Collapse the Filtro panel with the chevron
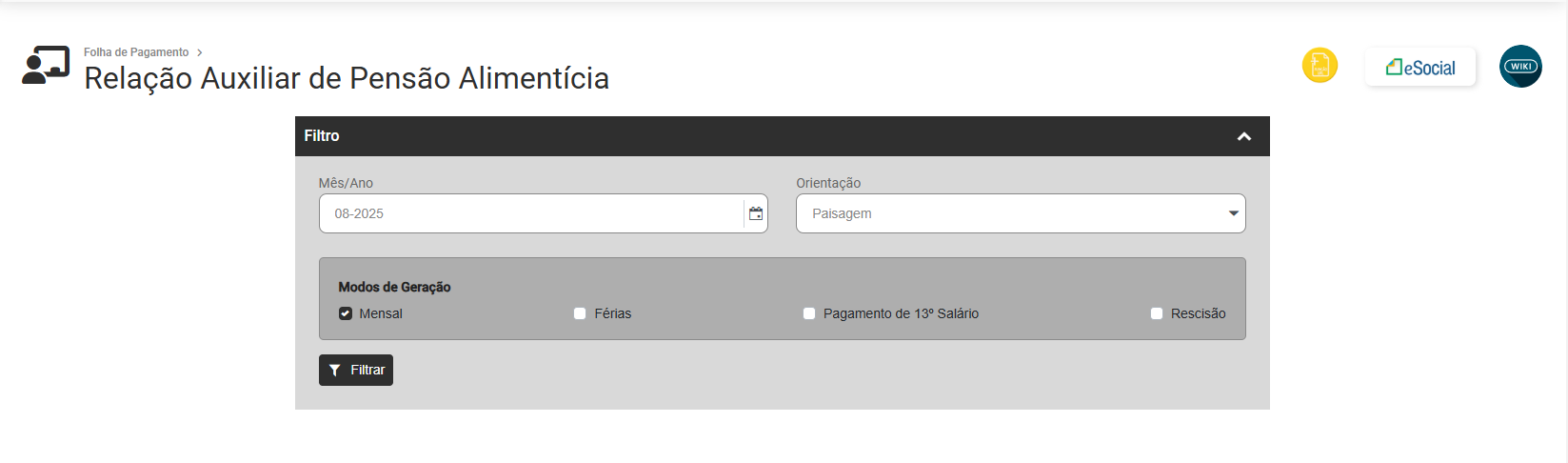This screenshot has width=1568, height=463. 1243,136
